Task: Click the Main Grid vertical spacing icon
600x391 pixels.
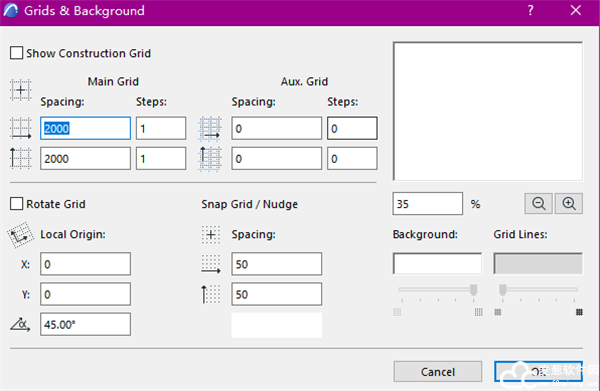Action: click(x=20, y=158)
